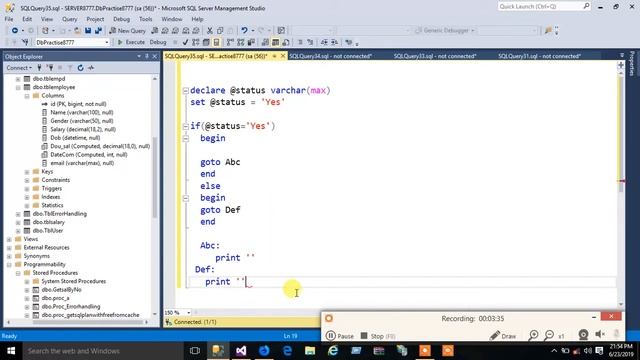Click the Database Engine Query icon
640x360 pixels.
tap(154, 31)
